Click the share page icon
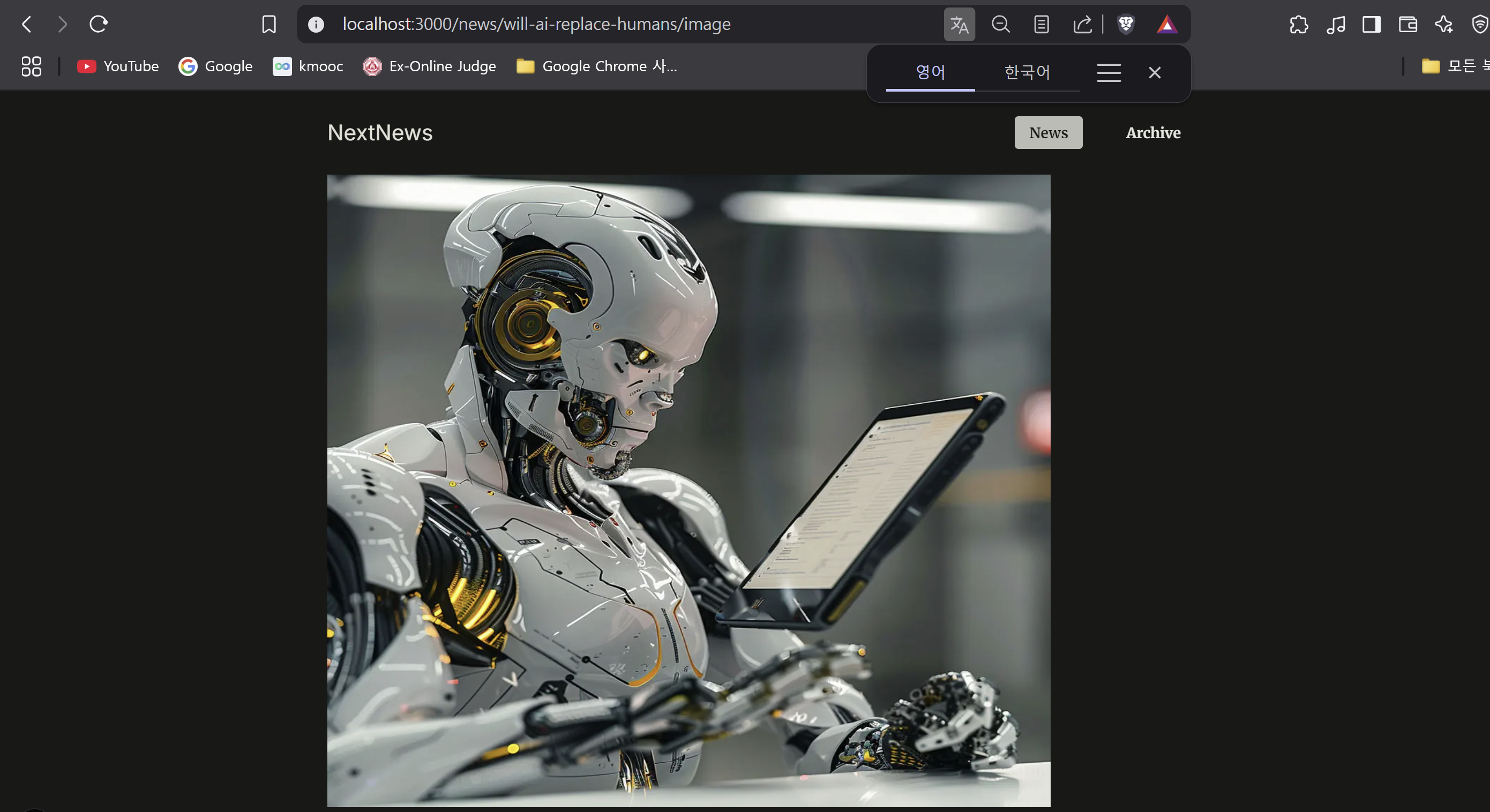 tap(1082, 24)
